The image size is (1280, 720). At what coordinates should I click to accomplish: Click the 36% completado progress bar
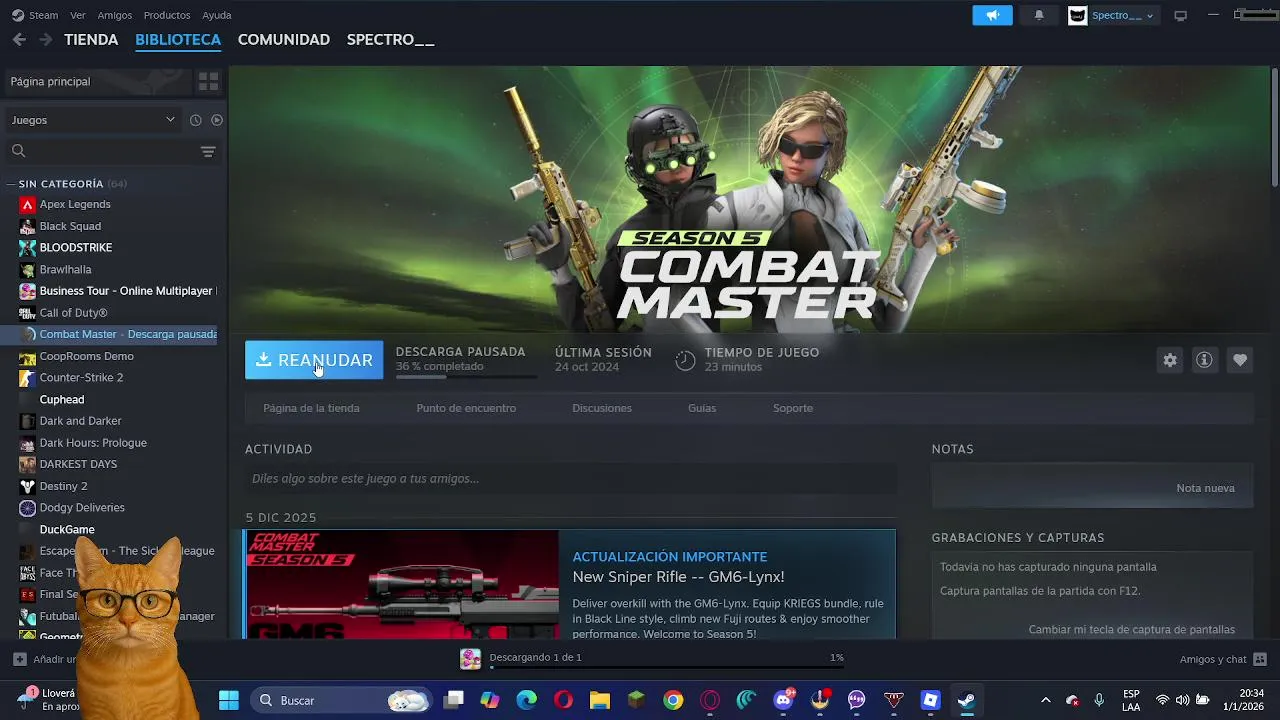(466, 376)
